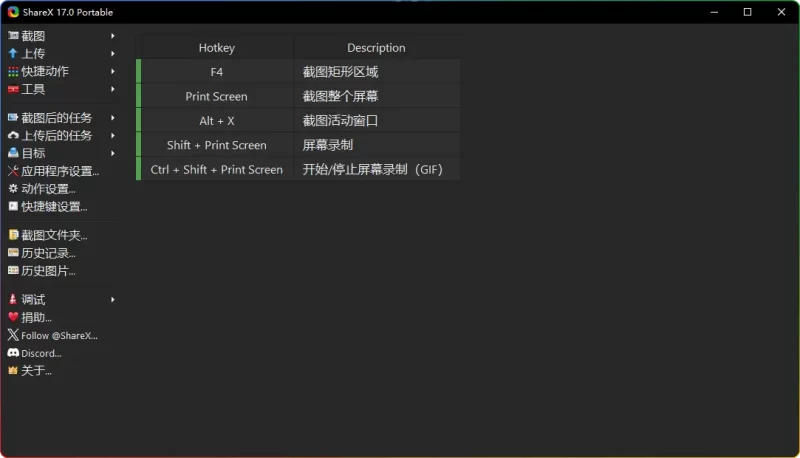Image resolution: width=800 pixels, height=458 pixels.
Task: Minimize the ShareX window
Action: point(714,12)
